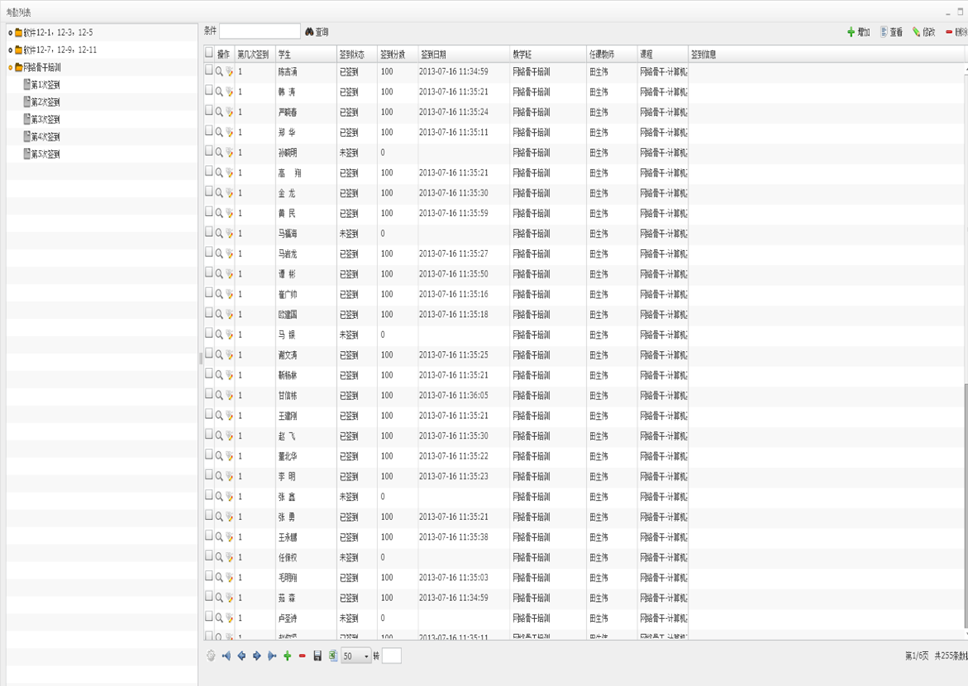Viewport: 968px width, 686px height.
Task: Click the grey refresh icon in the bottom pager bar
Action: [x=211, y=656]
